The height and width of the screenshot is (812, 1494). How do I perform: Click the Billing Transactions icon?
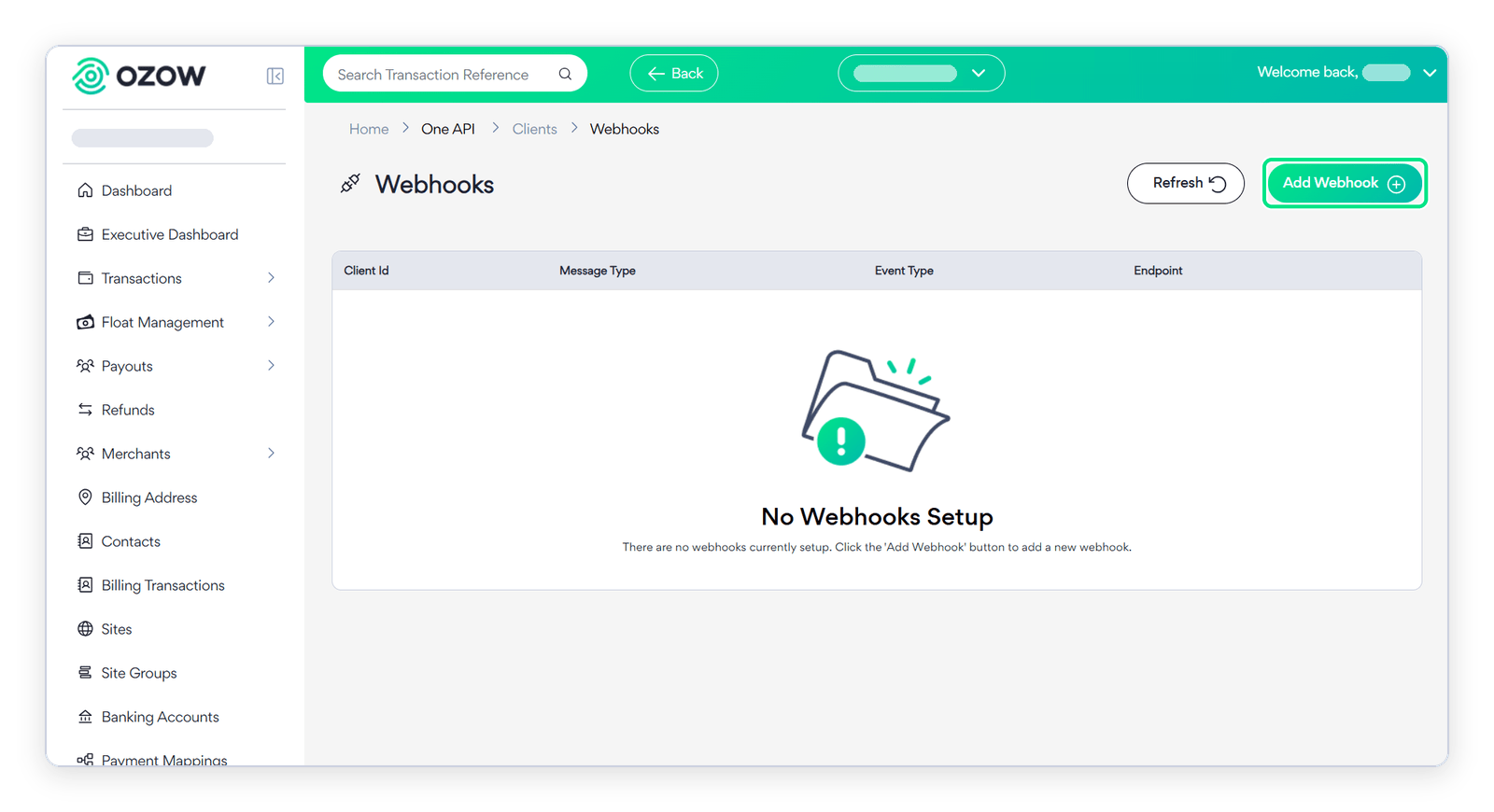pyautogui.click(x=85, y=585)
